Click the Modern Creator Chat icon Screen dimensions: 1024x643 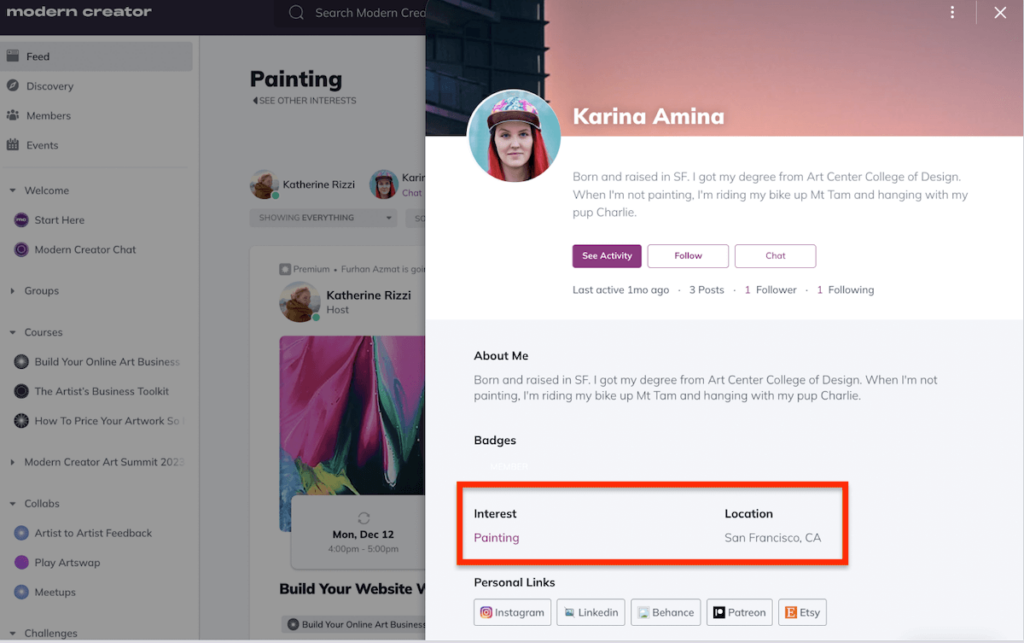21,249
